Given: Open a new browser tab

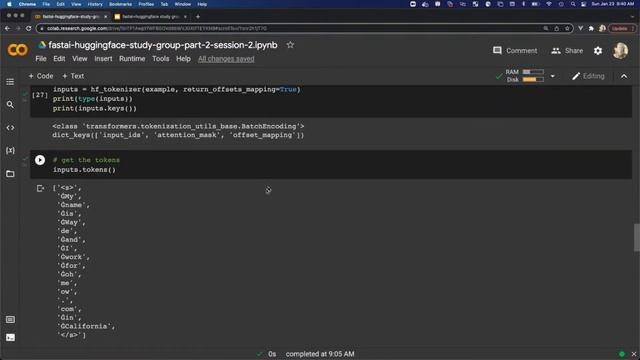Looking at the screenshot, I should click(198, 17).
